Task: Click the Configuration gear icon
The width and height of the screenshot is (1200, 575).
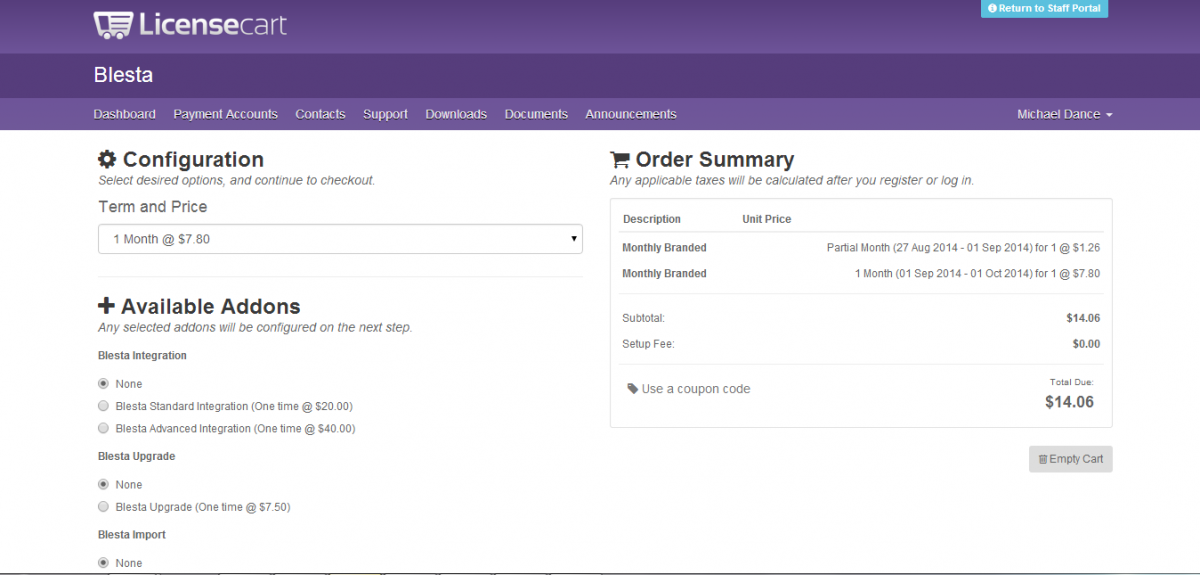Action: point(107,160)
